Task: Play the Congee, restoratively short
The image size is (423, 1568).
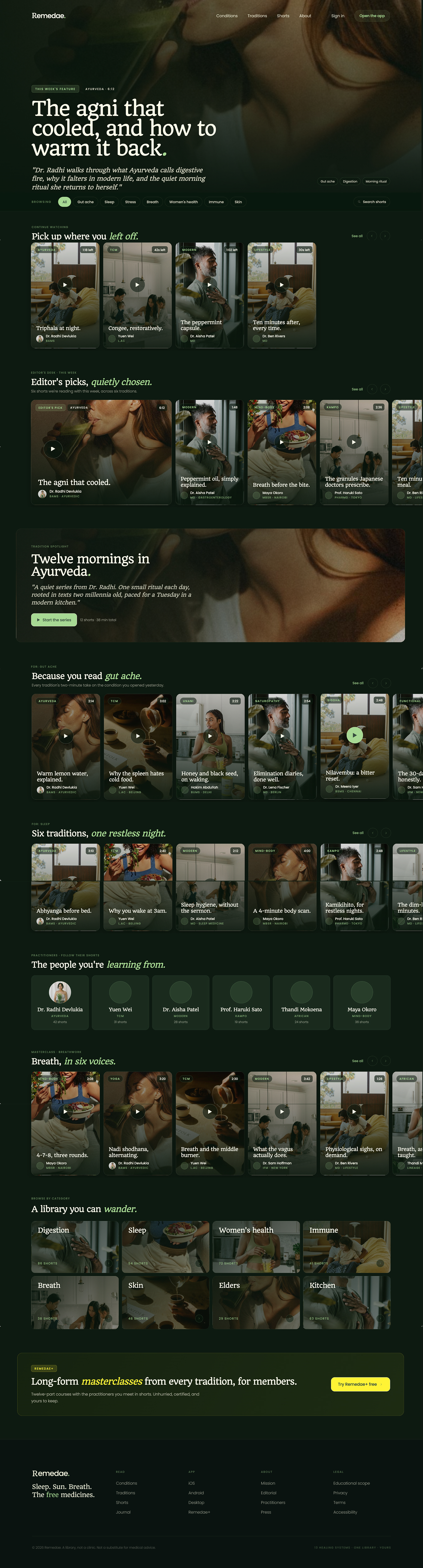Action: [x=137, y=284]
